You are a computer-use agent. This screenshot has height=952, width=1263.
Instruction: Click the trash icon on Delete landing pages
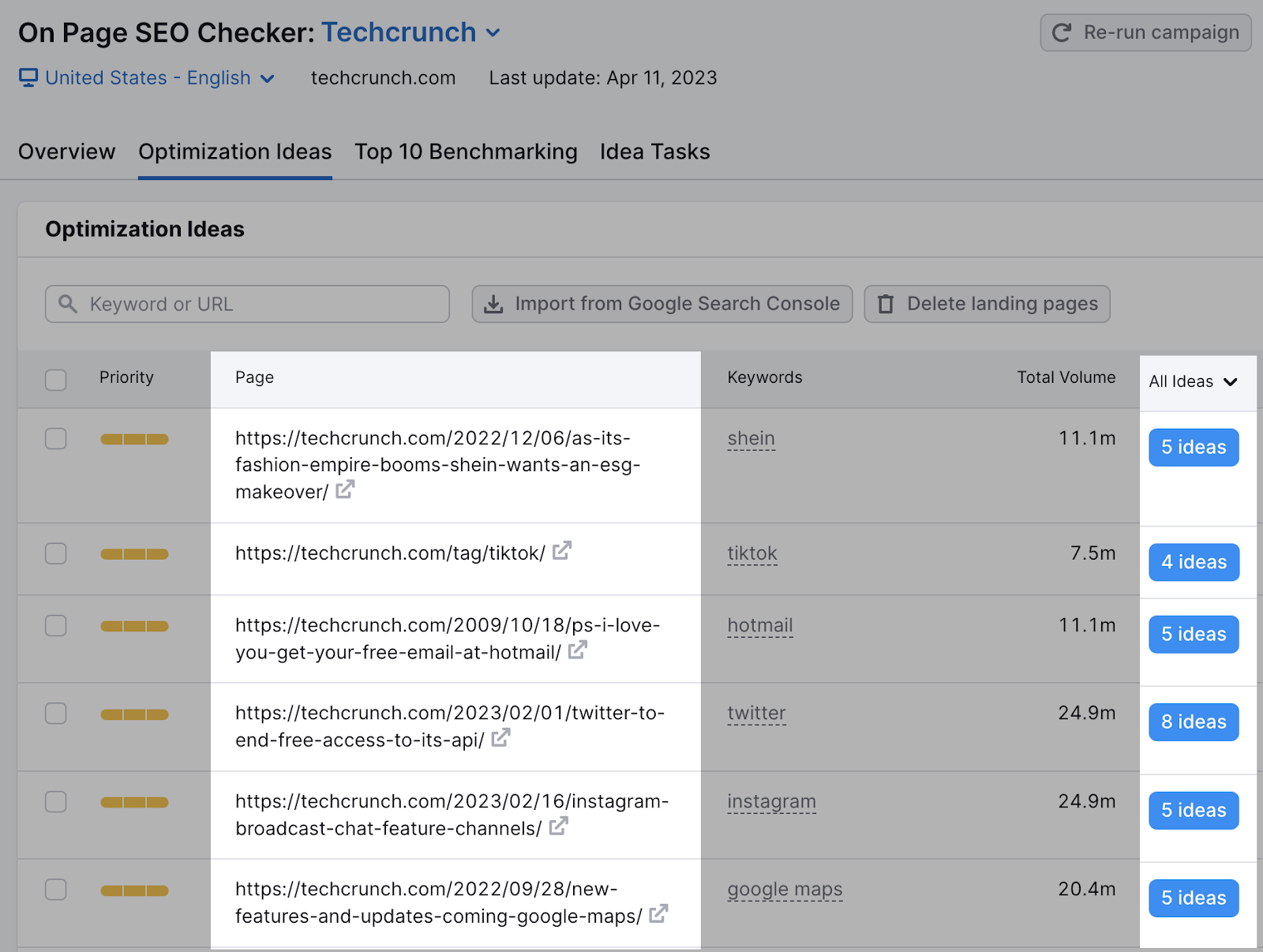pos(886,304)
